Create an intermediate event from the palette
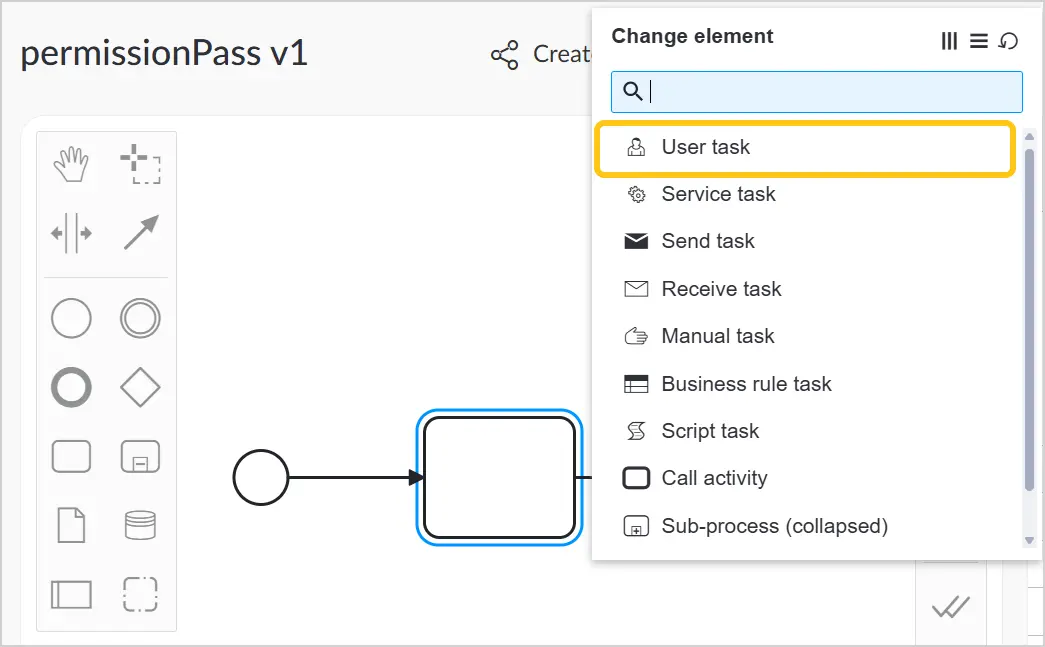The width and height of the screenshot is (1045, 647). click(x=141, y=319)
